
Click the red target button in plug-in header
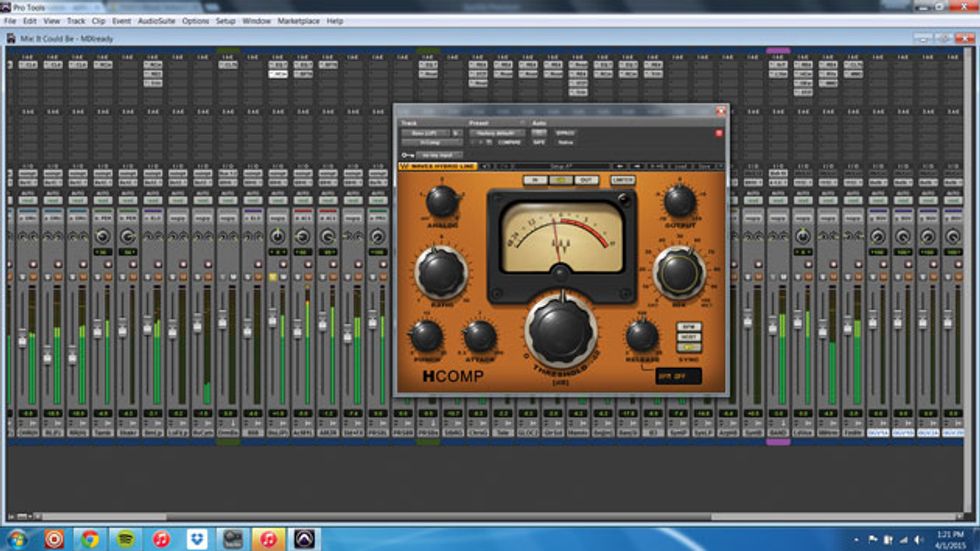click(719, 133)
